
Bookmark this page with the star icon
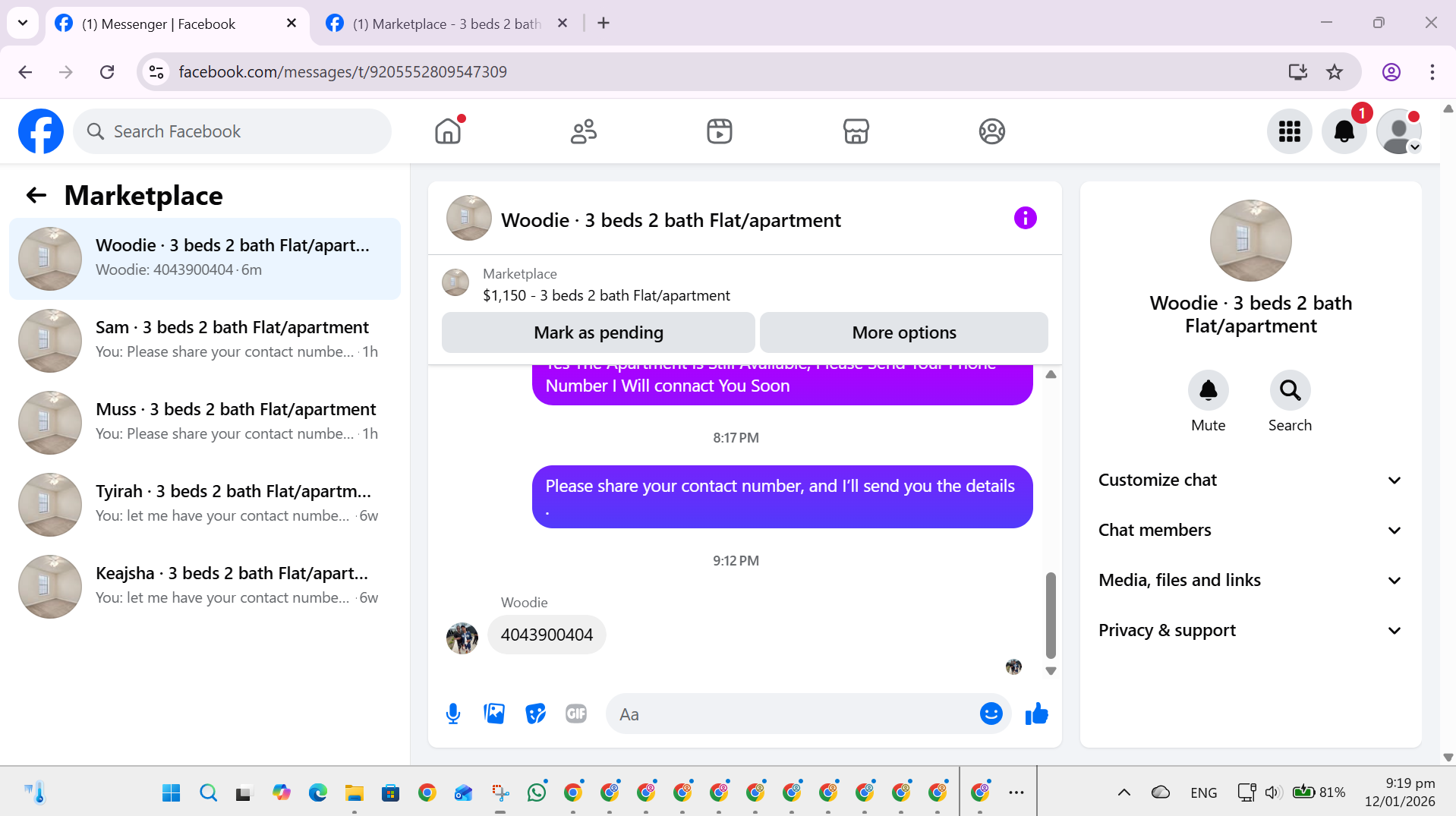pyautogui.click(x=1334, y=72)
